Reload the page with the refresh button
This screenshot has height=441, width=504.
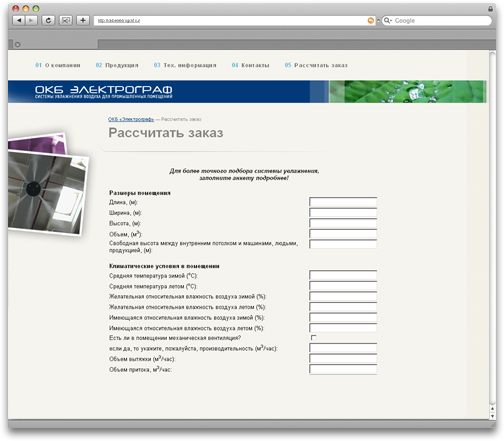48,21
